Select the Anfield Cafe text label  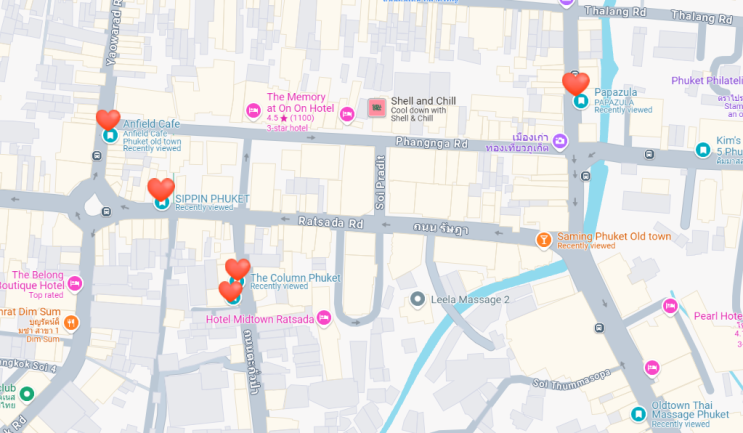(152, 124)
